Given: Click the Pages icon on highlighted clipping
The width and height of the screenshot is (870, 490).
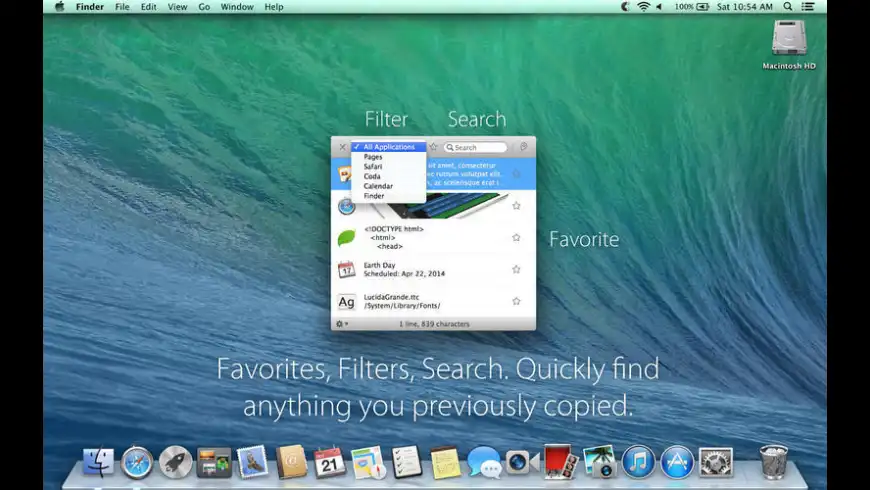Looking at the screenshot, I should (x=345, y=174).
